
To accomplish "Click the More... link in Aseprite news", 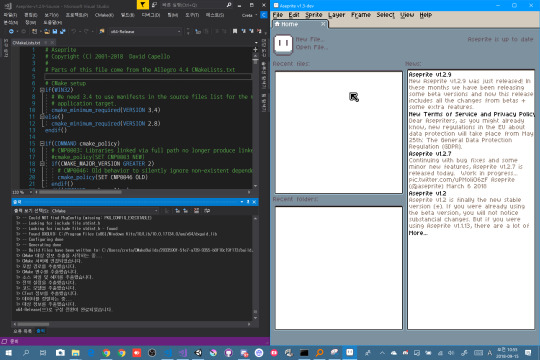I will click(418, 233).
